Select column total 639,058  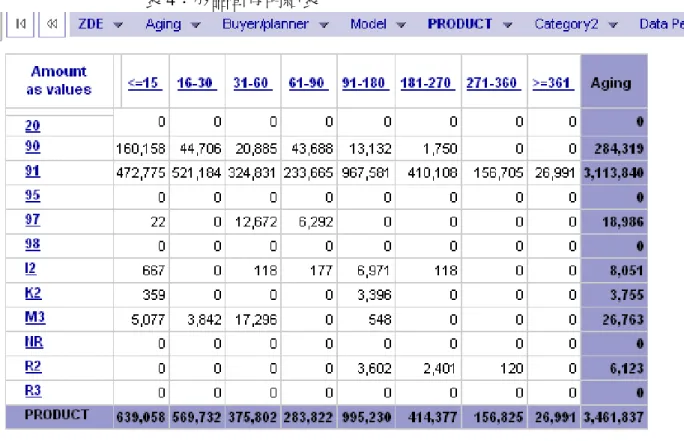[140, 418]
